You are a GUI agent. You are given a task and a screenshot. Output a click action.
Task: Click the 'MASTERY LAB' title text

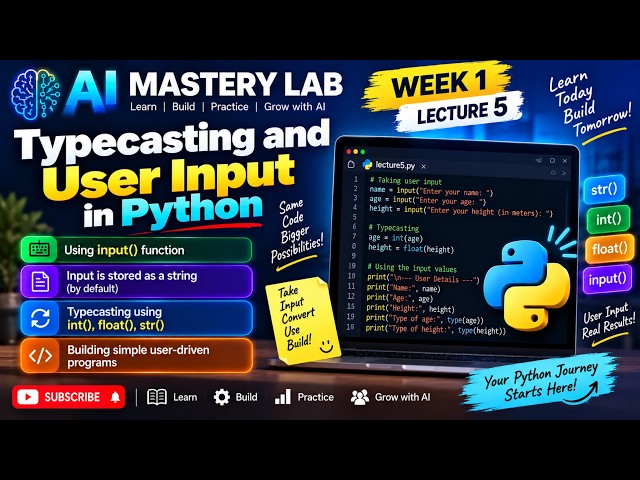point(236,84)
